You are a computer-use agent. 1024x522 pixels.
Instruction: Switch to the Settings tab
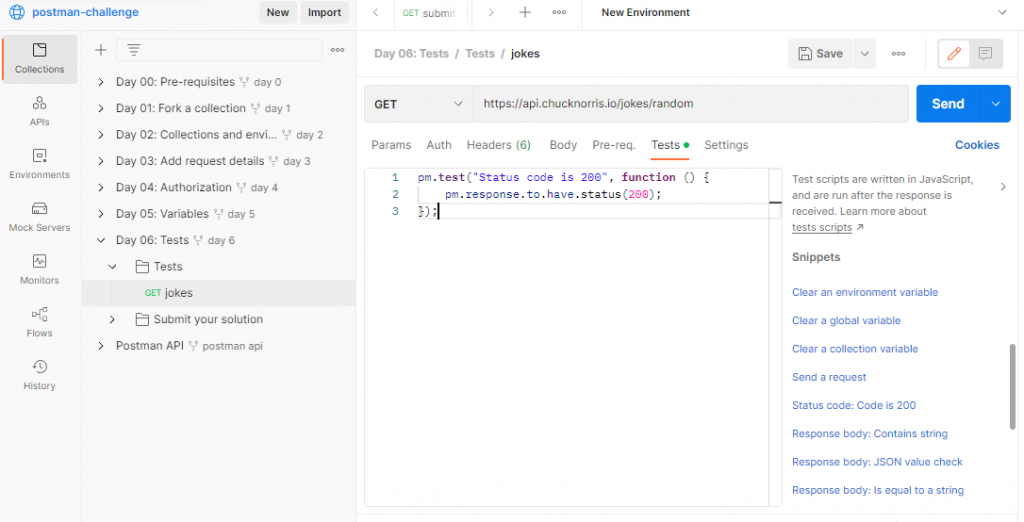(726, 145)
